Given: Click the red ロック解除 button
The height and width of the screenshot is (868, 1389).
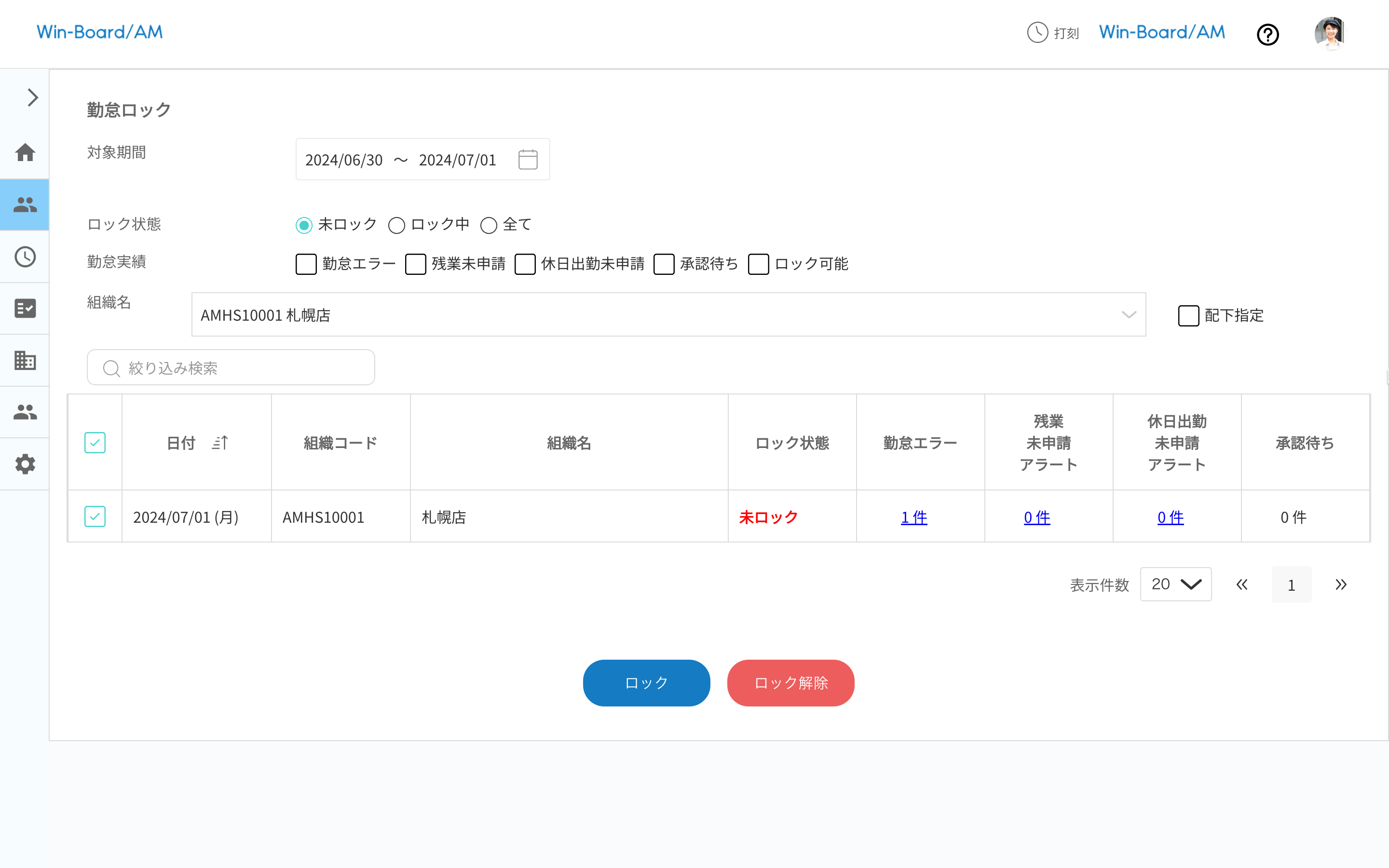Looking at the screenshot, I should (x=790, y=682).
